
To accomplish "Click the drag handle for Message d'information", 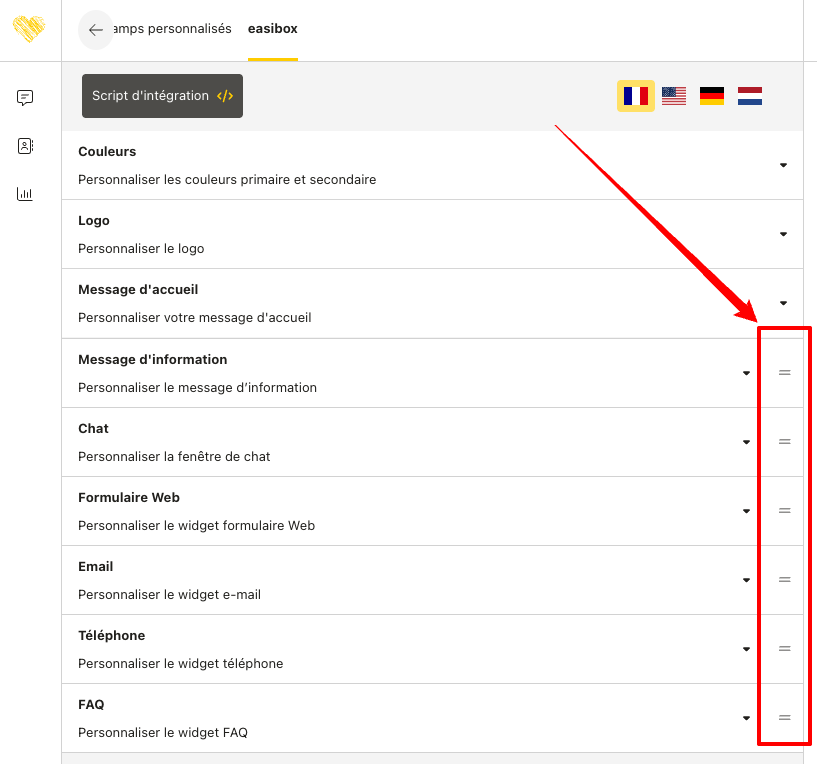I will click(785, 373).
